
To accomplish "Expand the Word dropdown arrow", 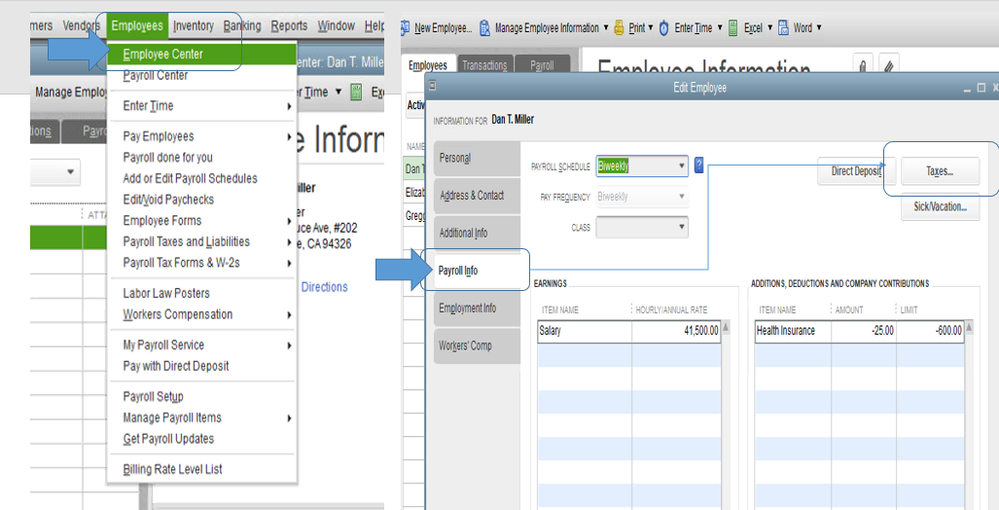I will click(819, 28).
